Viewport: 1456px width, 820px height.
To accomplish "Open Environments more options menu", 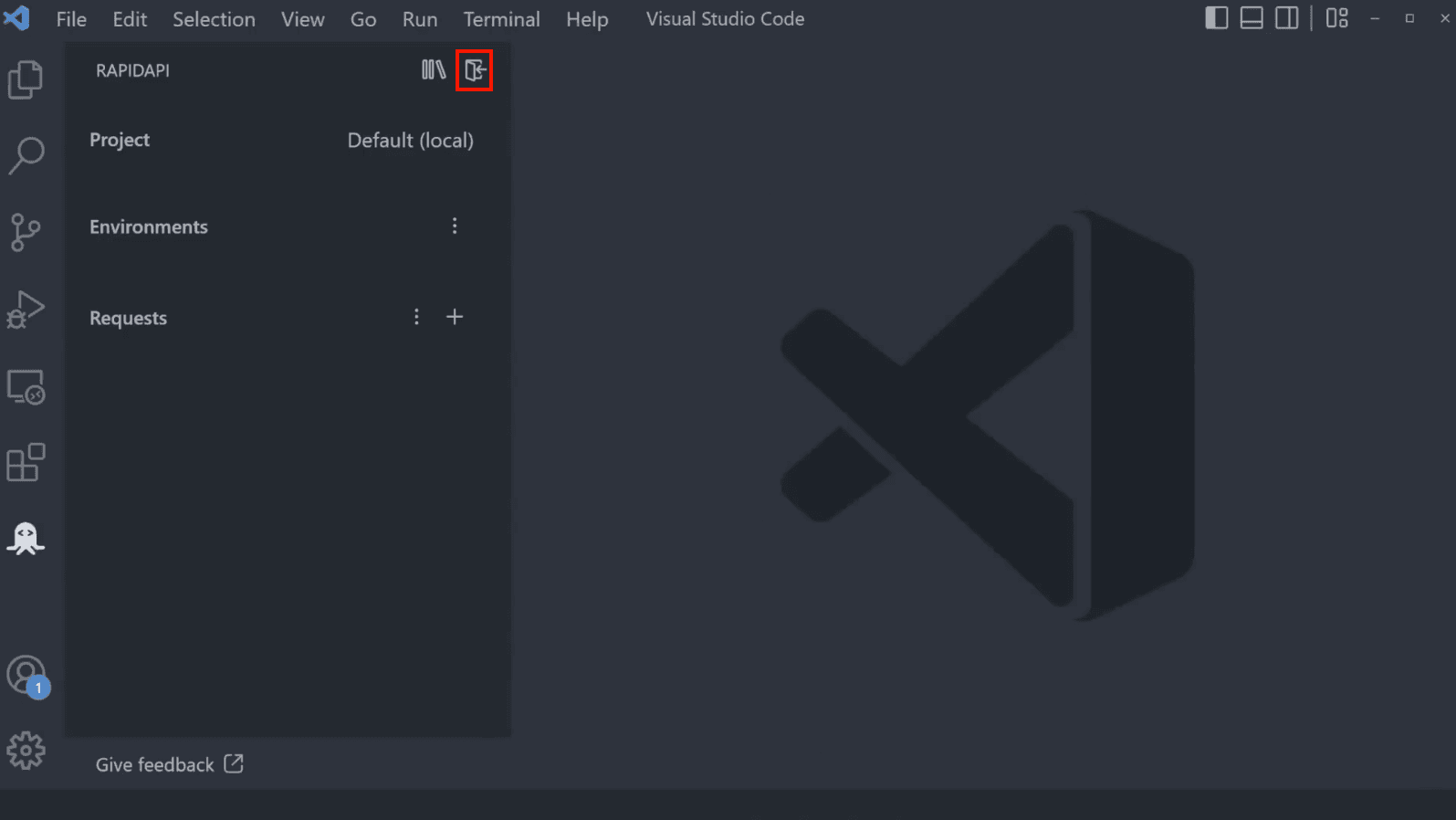I will tap(455, 226).
